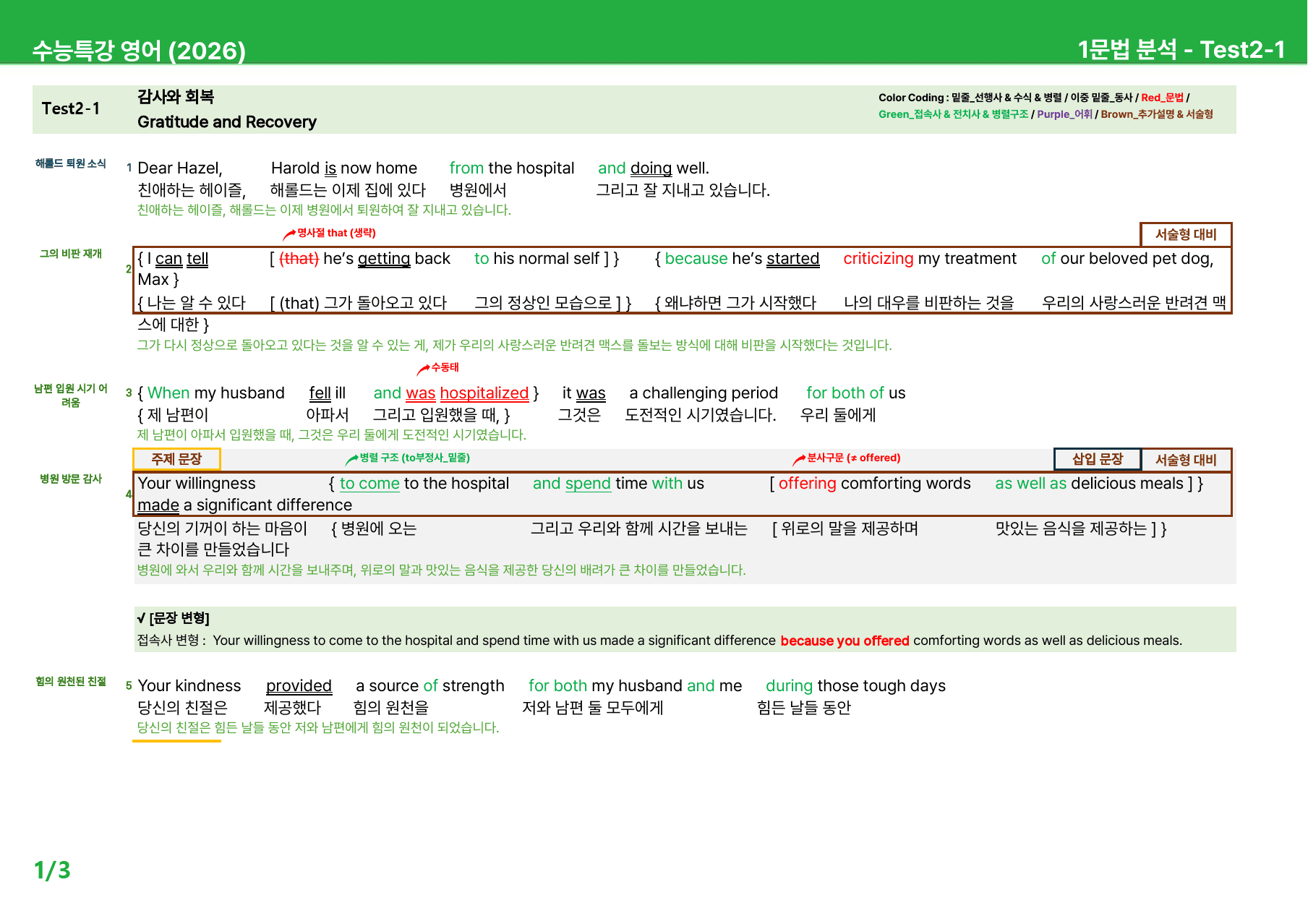Click the green word 'When' in sentence 3
1308x924 pixels.
pyautogui.click(x=168, y=393)
